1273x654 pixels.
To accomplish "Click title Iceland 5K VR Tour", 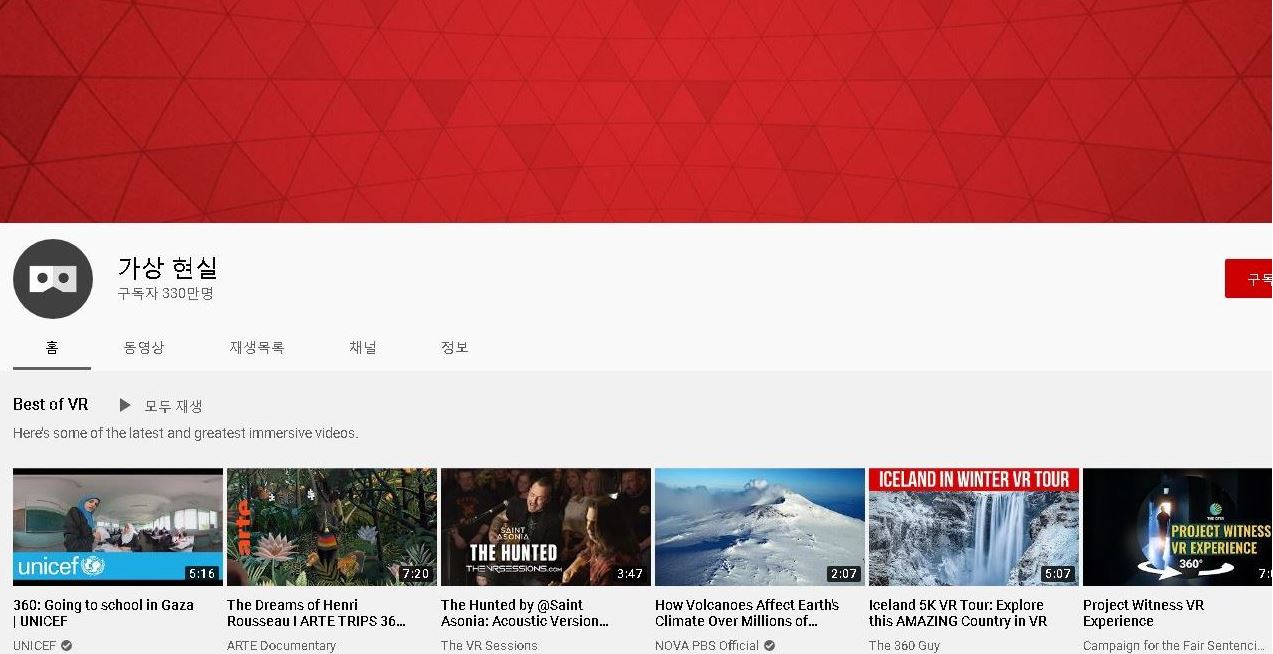I will [x=958, y=613].
